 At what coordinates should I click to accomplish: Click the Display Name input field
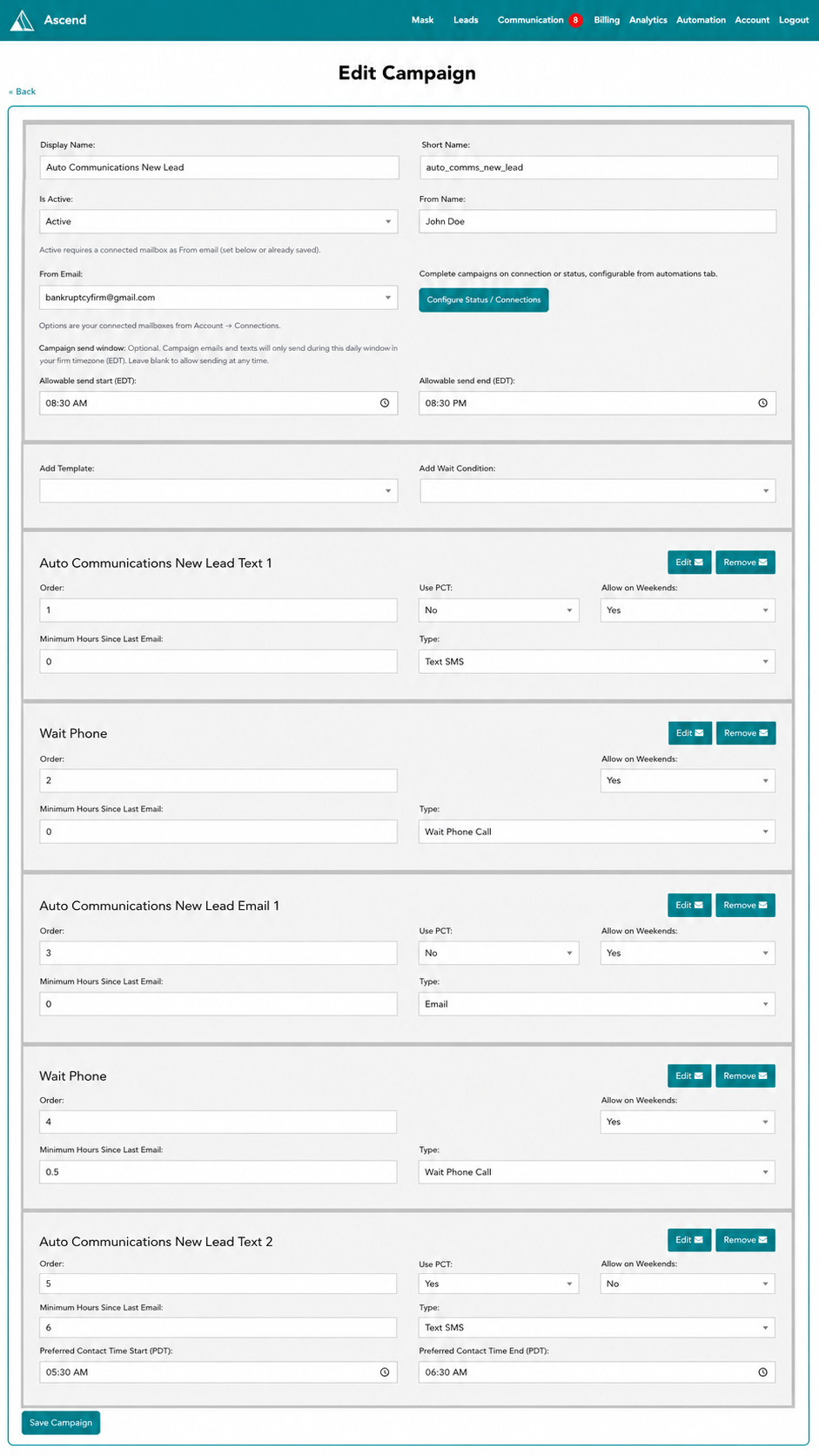coord(219,167)
